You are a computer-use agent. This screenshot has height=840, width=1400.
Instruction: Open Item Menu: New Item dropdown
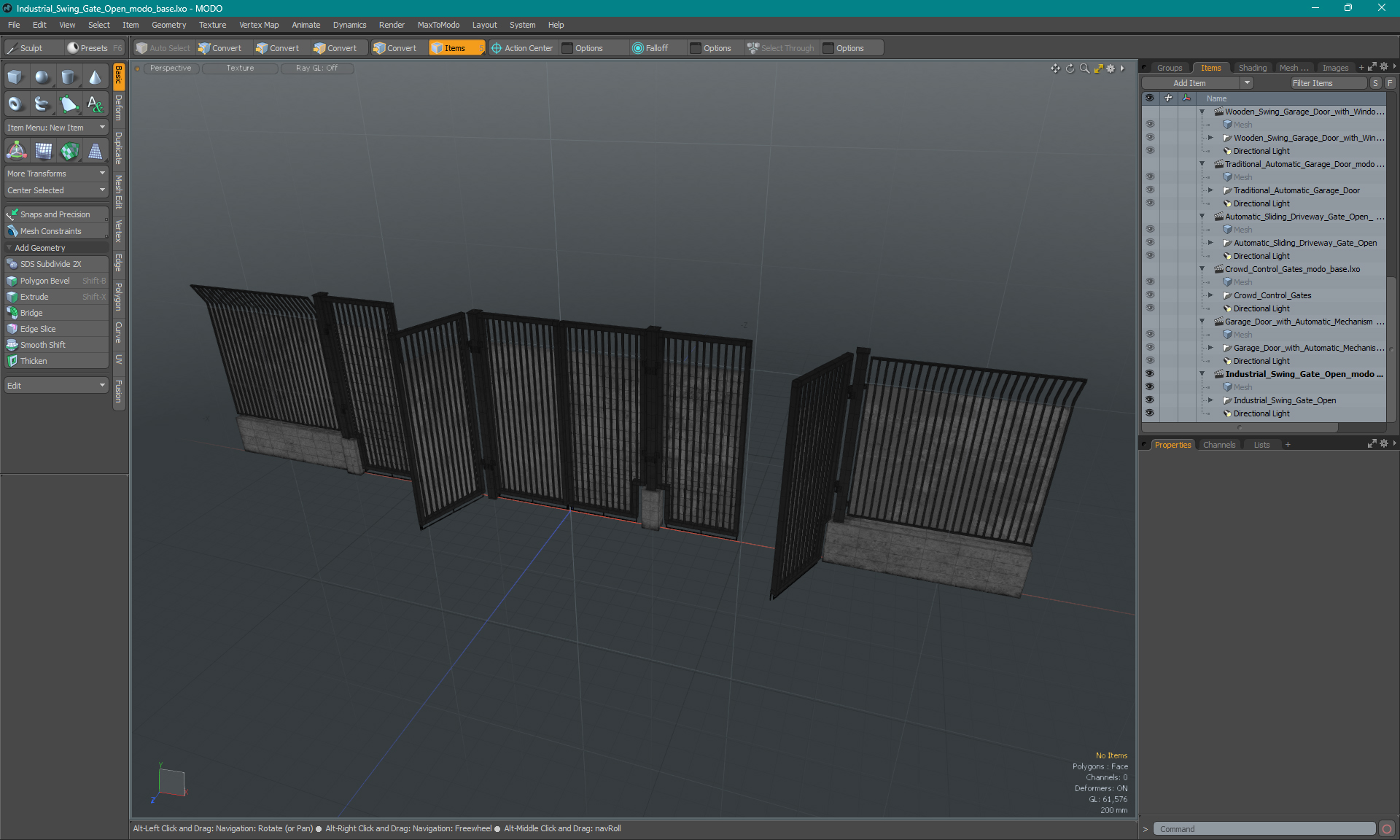(x=56, y=128)
